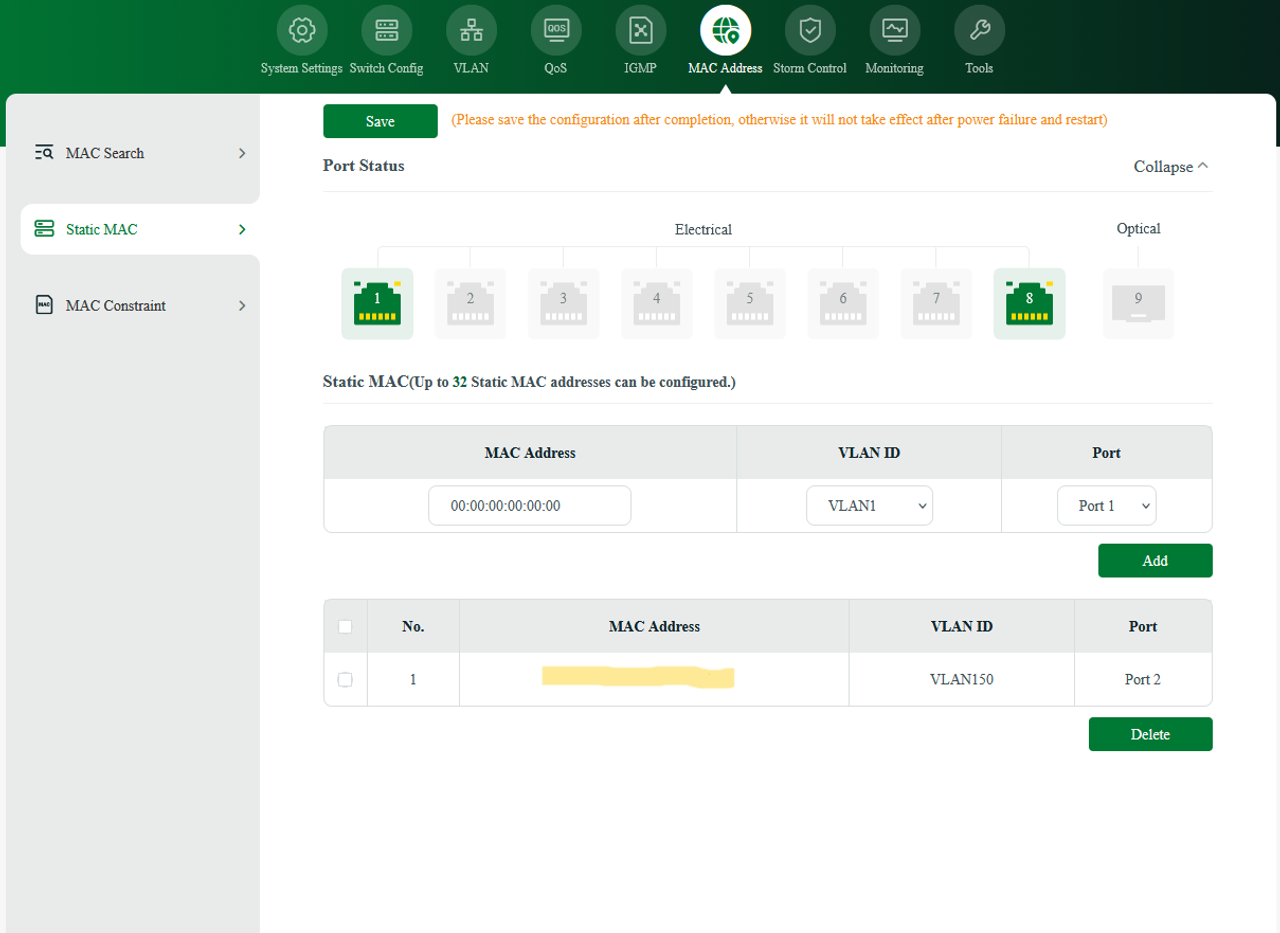Open the Storm Control shield icon
This screenshot has height=933, width=1280.
[x=810, y=31]
